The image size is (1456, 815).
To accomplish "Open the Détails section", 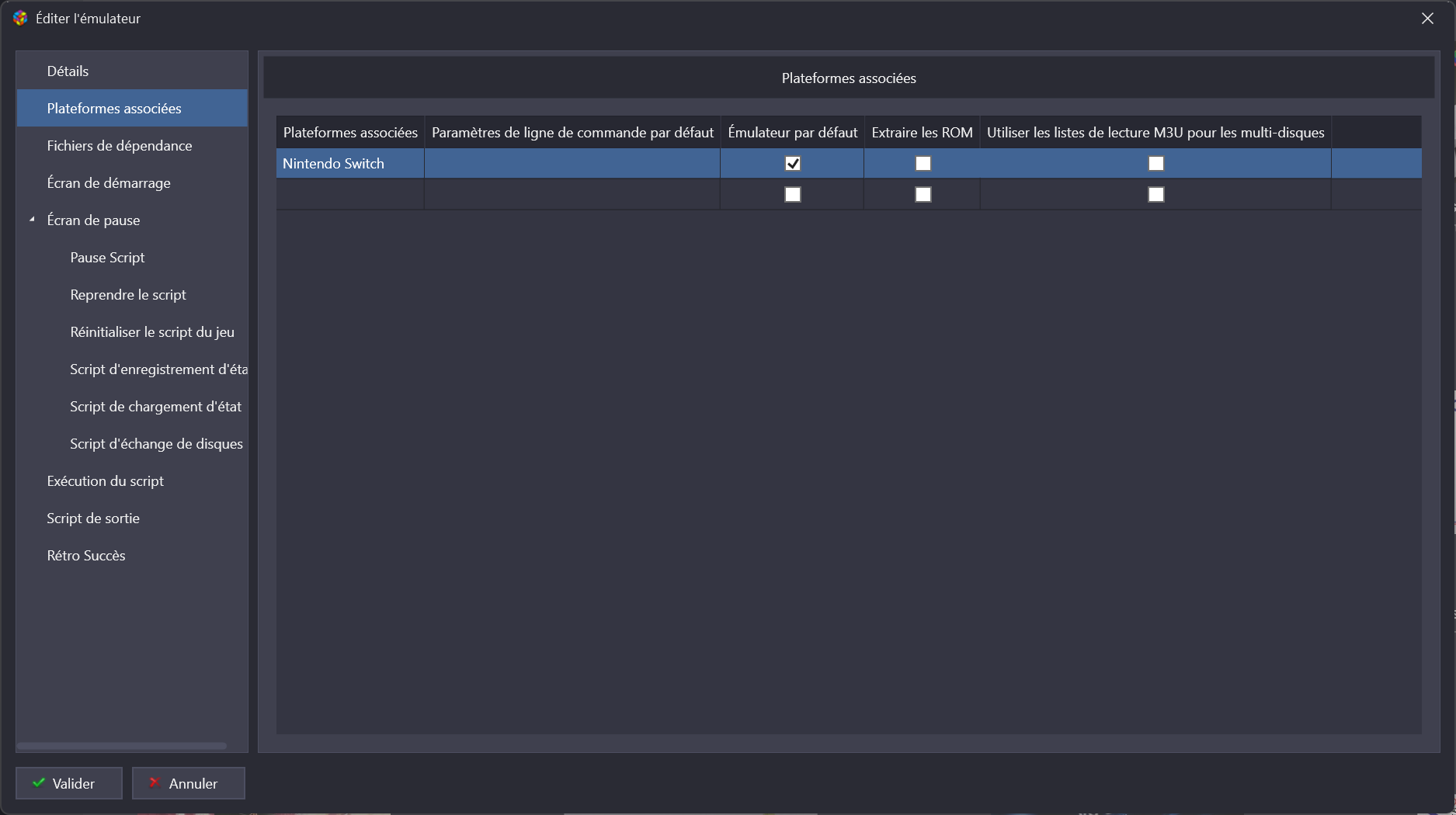I will click(68, 71).
